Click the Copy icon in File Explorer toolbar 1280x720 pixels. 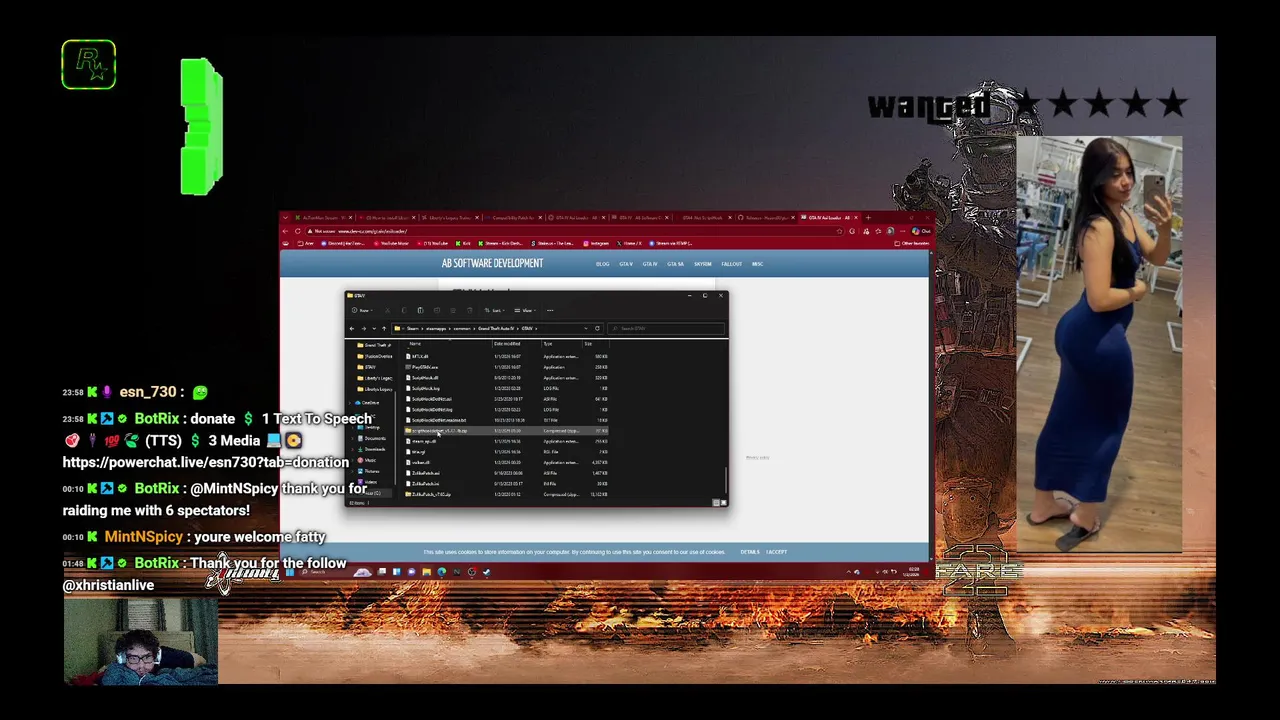404,310
